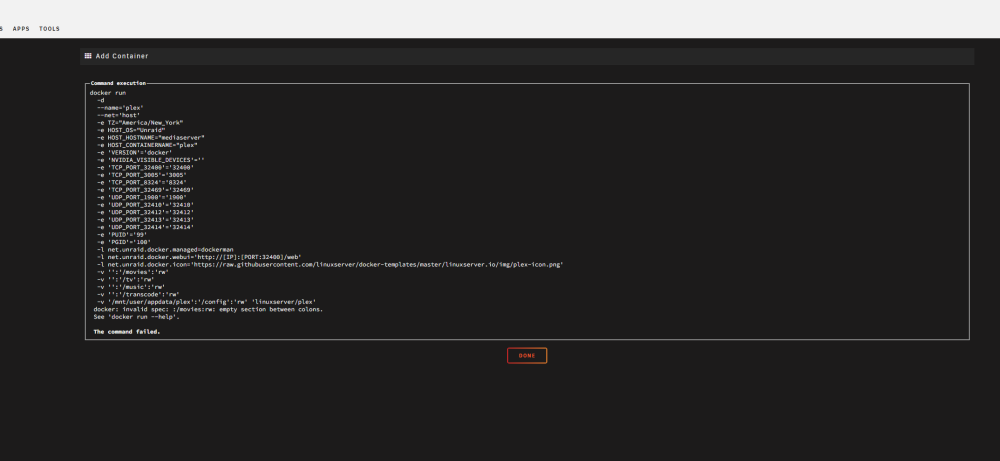Screen dimensions: 1000x461
Task: Click the 'PGID'='100' line
Action: click(x=124, y=242)
